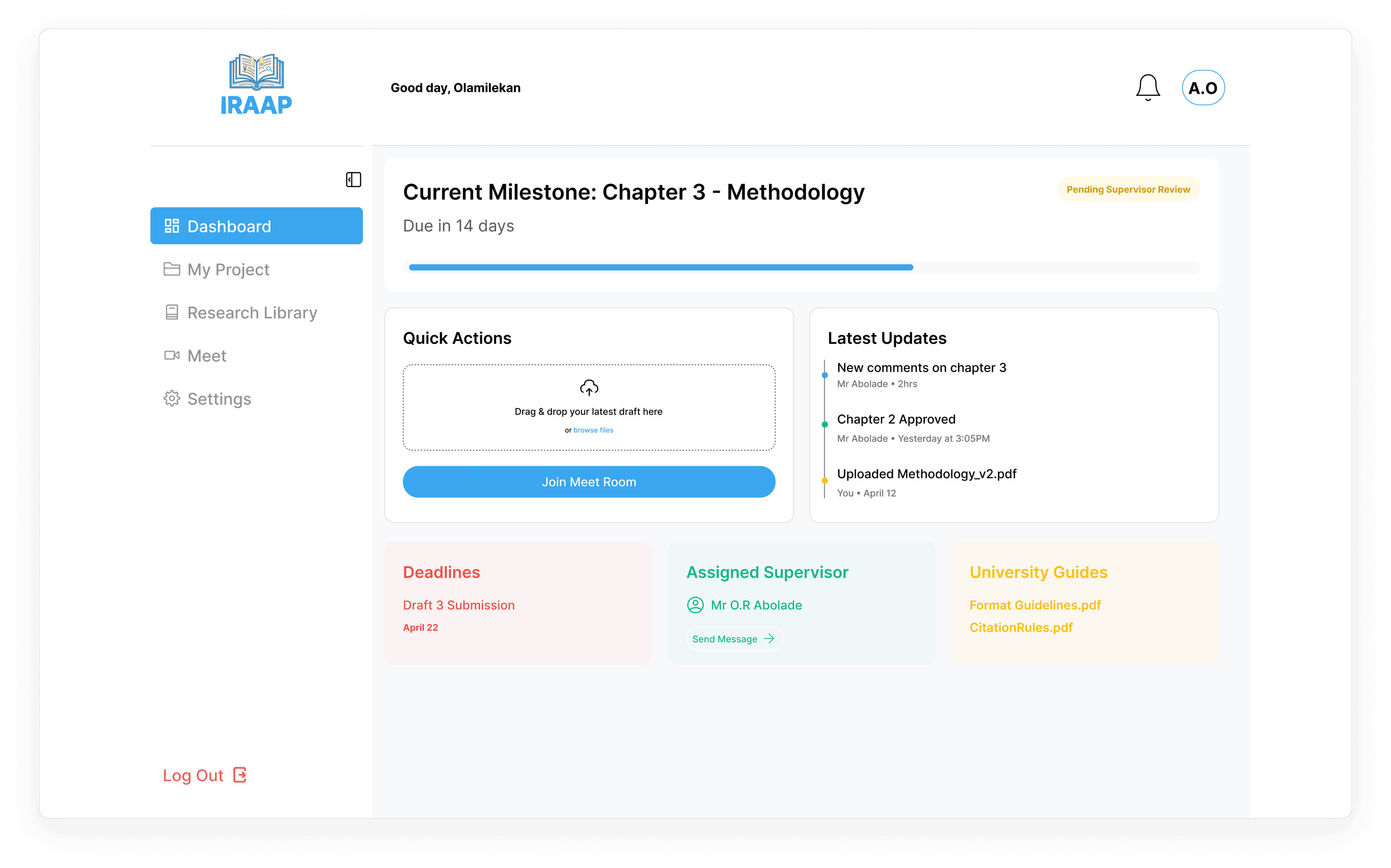The width and height of the screenshot is (1391, 868).
Task: Open the Chapter 2 Approved update
Action: coord(896,419)
